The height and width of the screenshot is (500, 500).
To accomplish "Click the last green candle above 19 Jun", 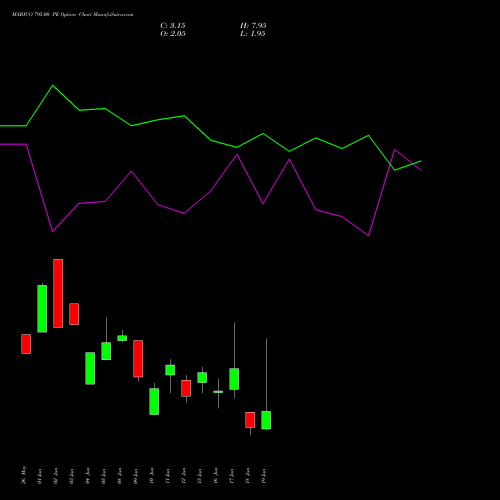I will 266,420.
